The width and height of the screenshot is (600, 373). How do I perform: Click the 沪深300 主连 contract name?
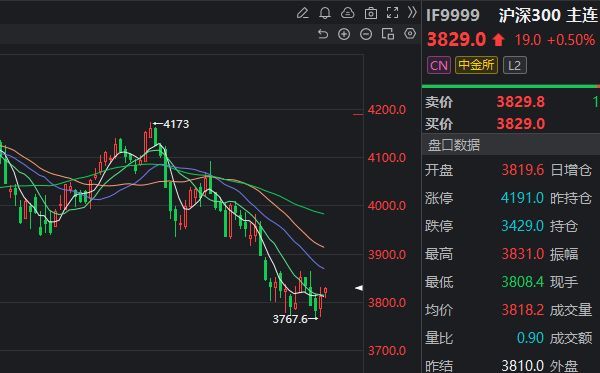point(548,15)
